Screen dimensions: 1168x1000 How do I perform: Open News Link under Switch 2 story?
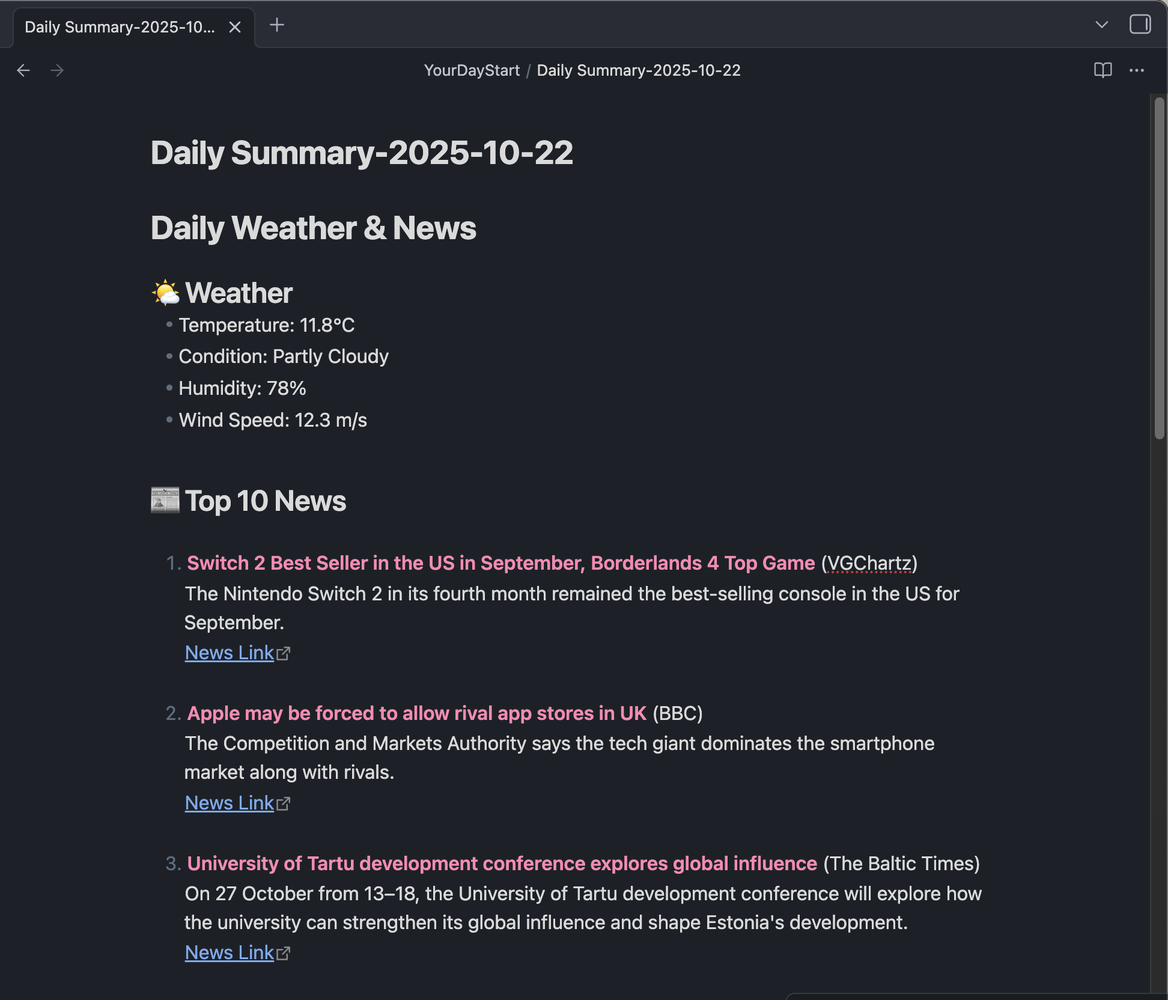click(x=229, y=653)
